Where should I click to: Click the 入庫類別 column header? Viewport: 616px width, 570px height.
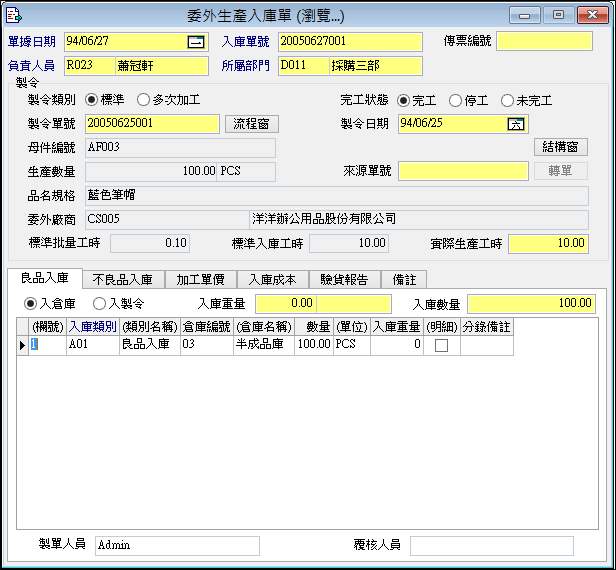92,327
